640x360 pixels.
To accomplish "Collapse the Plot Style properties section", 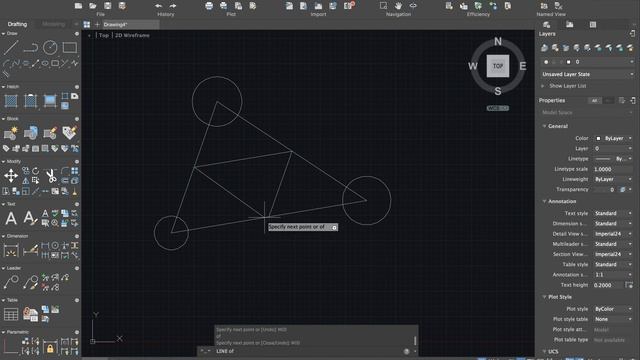I will point(544,297).
